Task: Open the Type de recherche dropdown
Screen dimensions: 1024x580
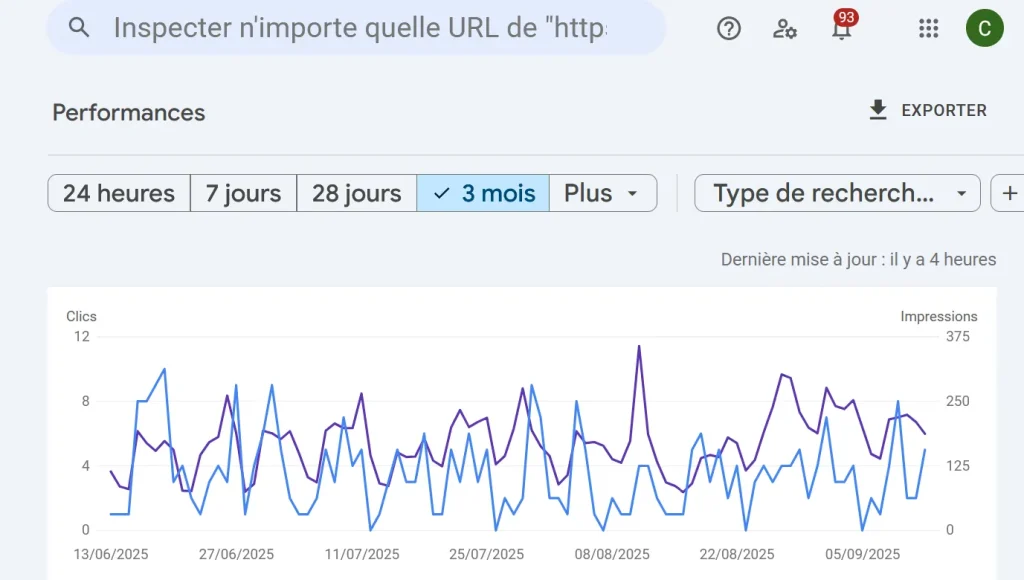Action: 836,192
